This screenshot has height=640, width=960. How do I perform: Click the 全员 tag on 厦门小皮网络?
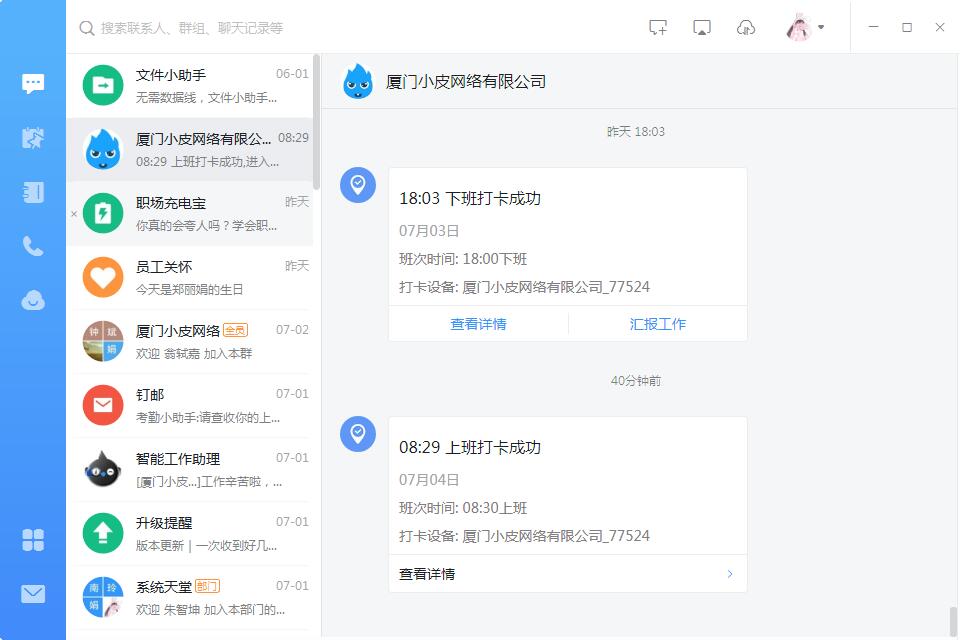coord(235,331)
